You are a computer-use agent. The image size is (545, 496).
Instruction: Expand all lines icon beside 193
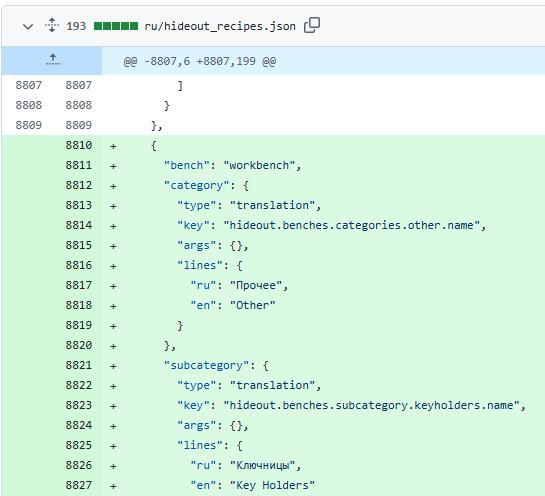tap(52, 25)
